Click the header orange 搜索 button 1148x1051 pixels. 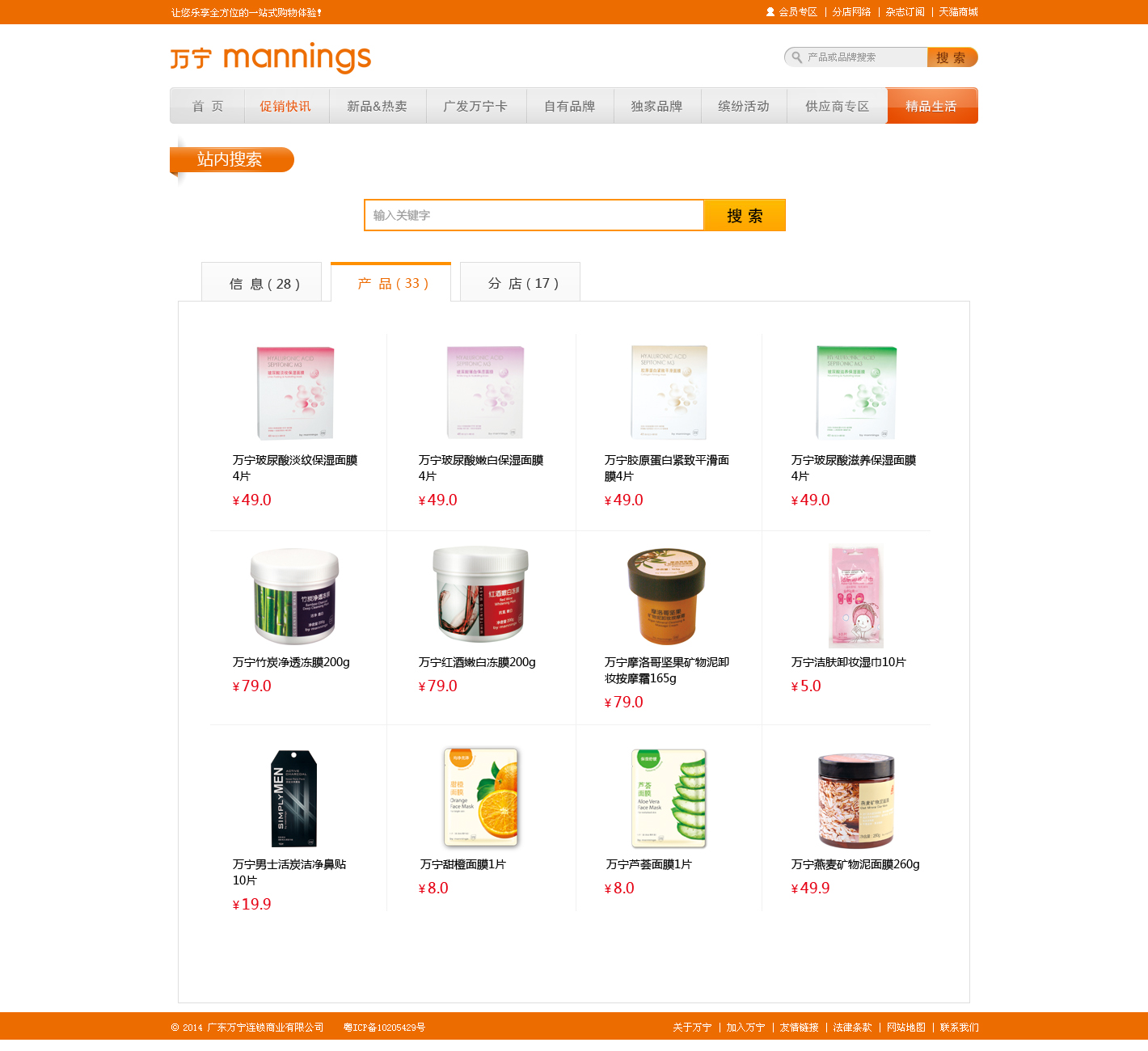tap(952, 57)
